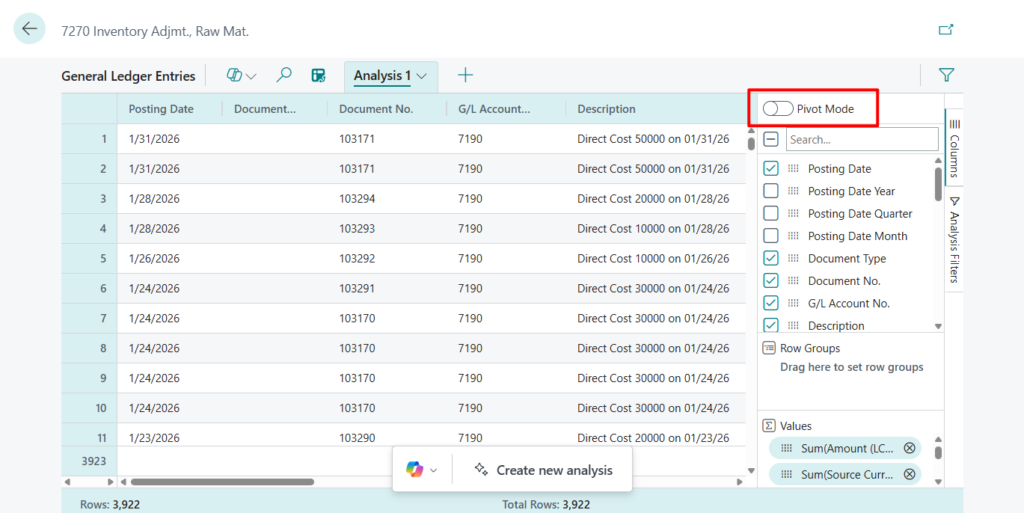1024x513 pixels.
Task: Uncheck the Posting Date column checkbox
Action: (x=771, y=169)
